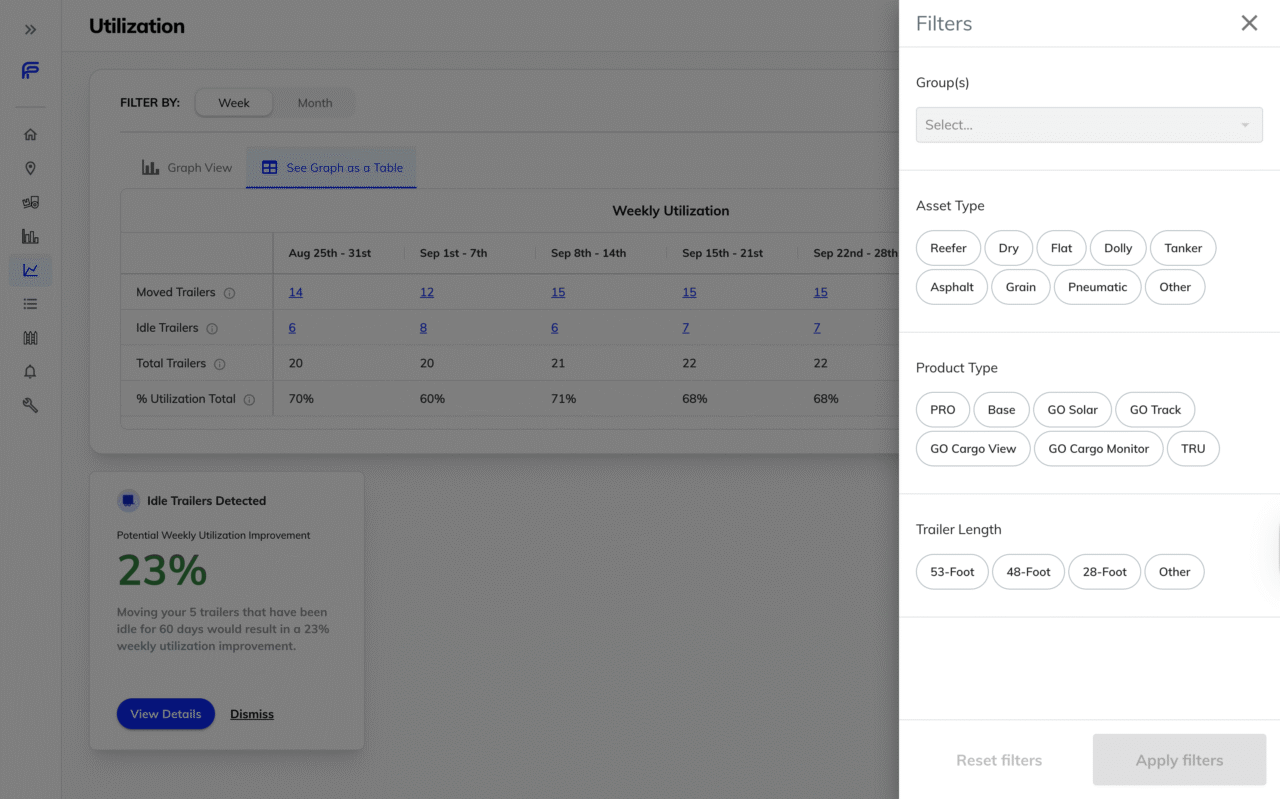Close the Filters panel
Image resolution: width=1280 pixels, height=799 pixels.
(1249, 23)
